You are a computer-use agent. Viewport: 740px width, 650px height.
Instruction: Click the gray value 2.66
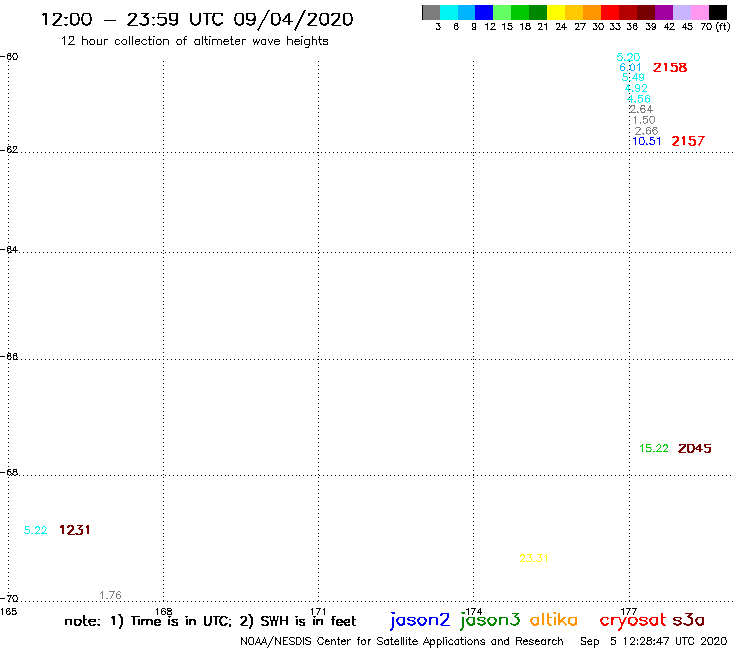click(646, 131)
